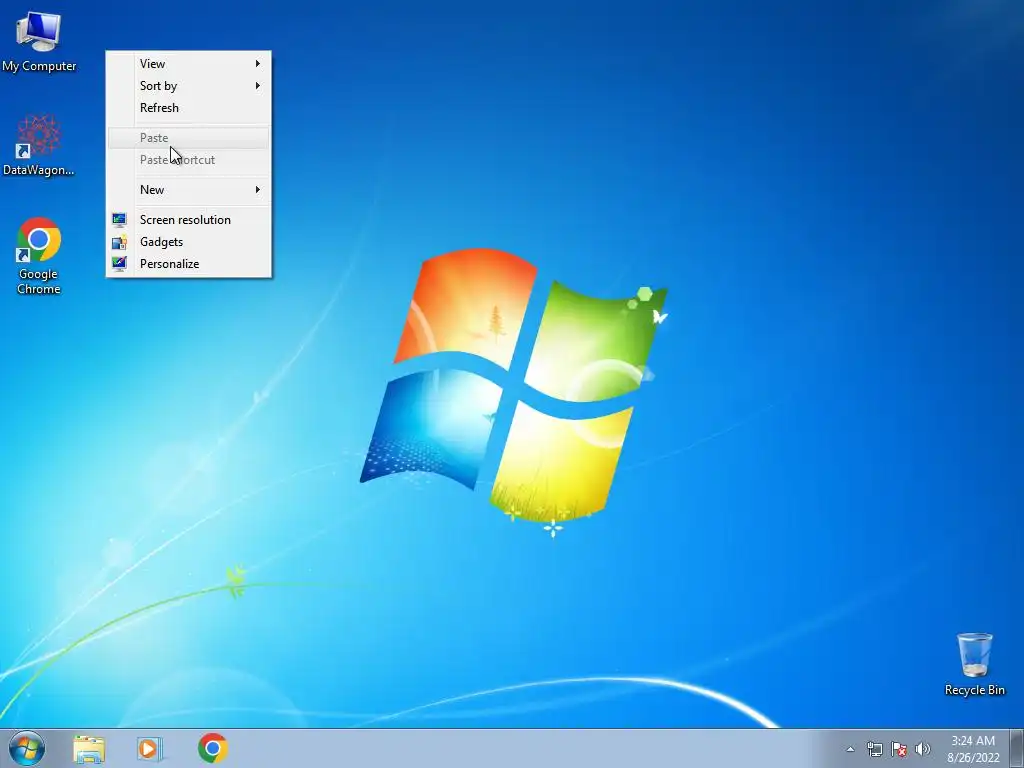The width and height of the screenshot is (1024, 768).
Task: Click the greyed Paste entry
Action: (188, 138)
